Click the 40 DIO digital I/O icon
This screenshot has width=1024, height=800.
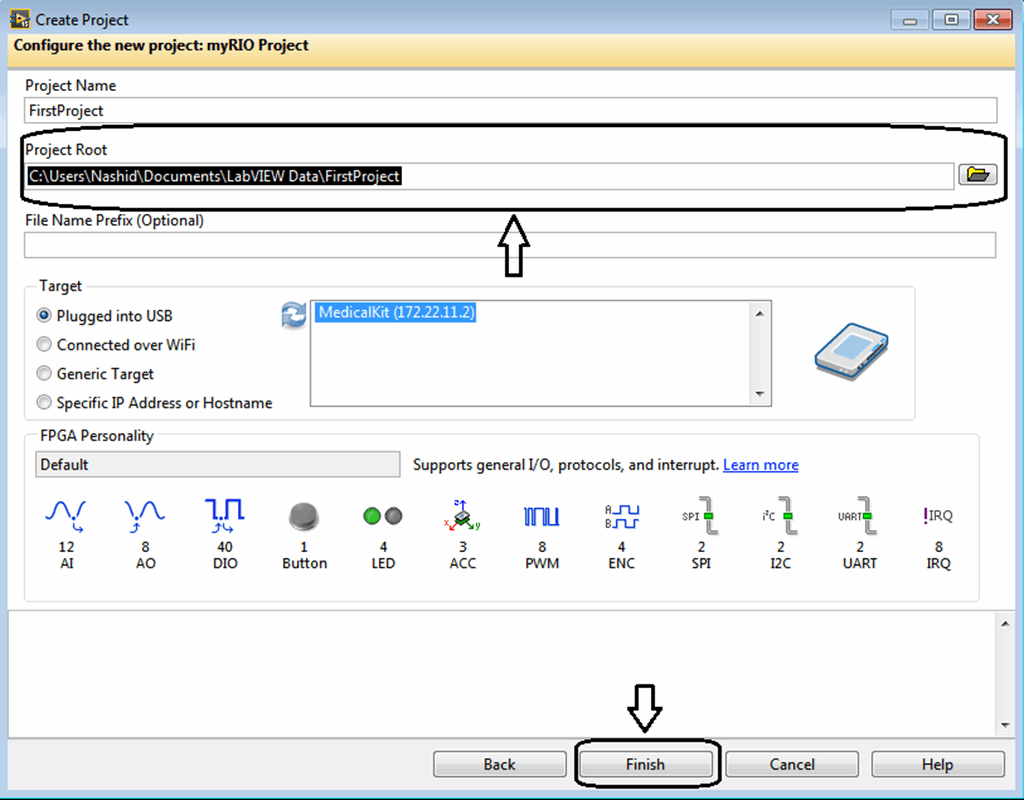(x=224, y=525)
